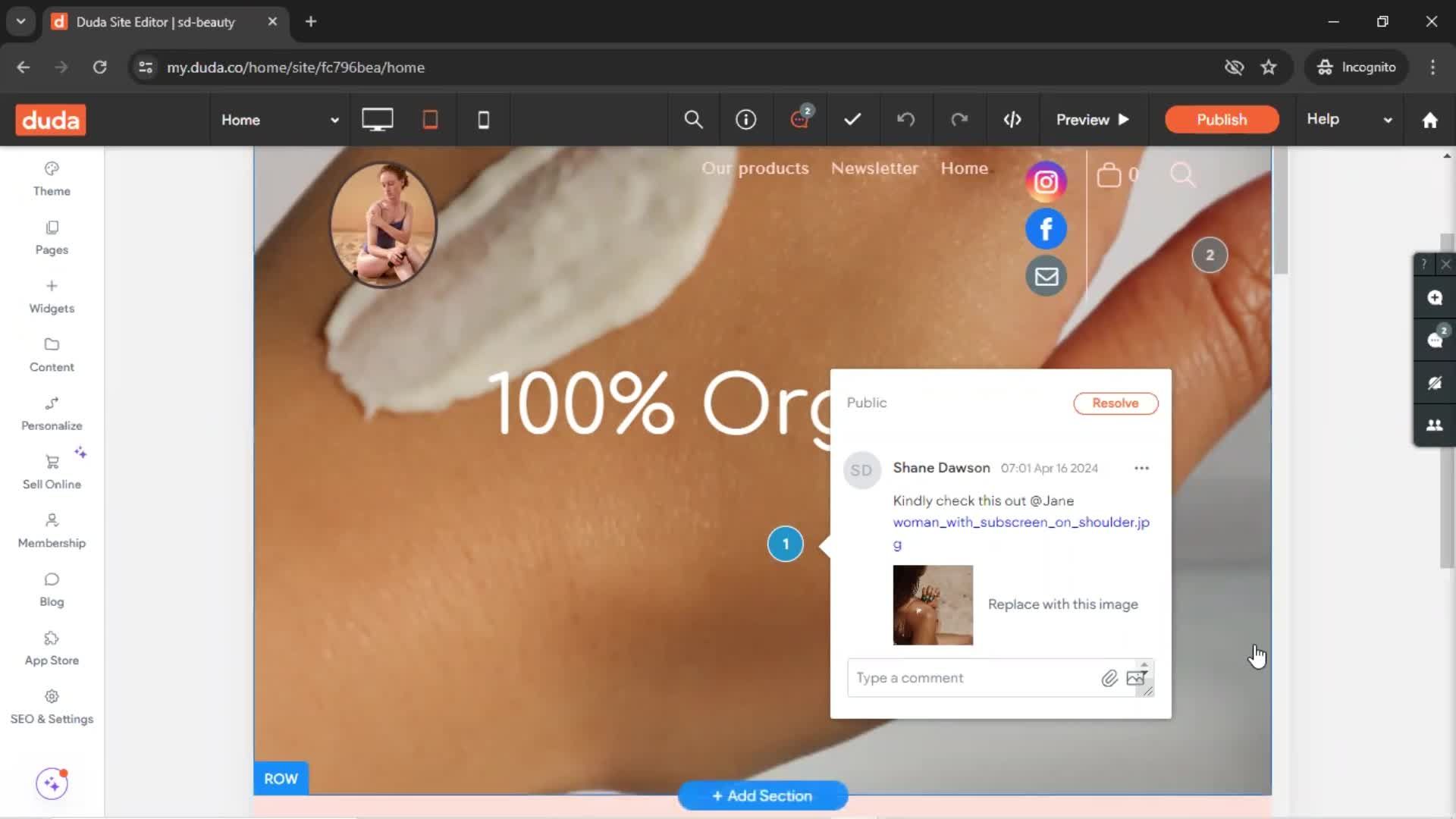Go to the dashboard home icon
This screenshot has width=1456, height=819.
point(1429,120)
